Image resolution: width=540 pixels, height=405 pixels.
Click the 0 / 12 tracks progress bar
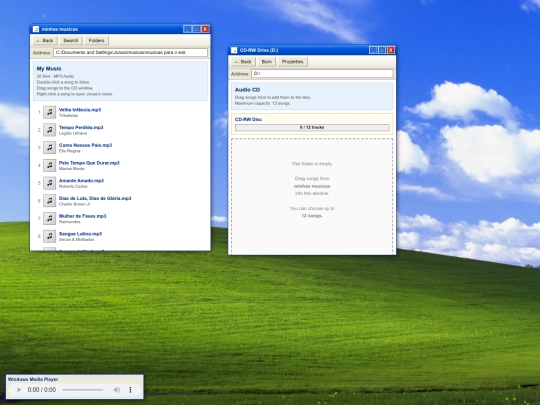pos(312,127)
